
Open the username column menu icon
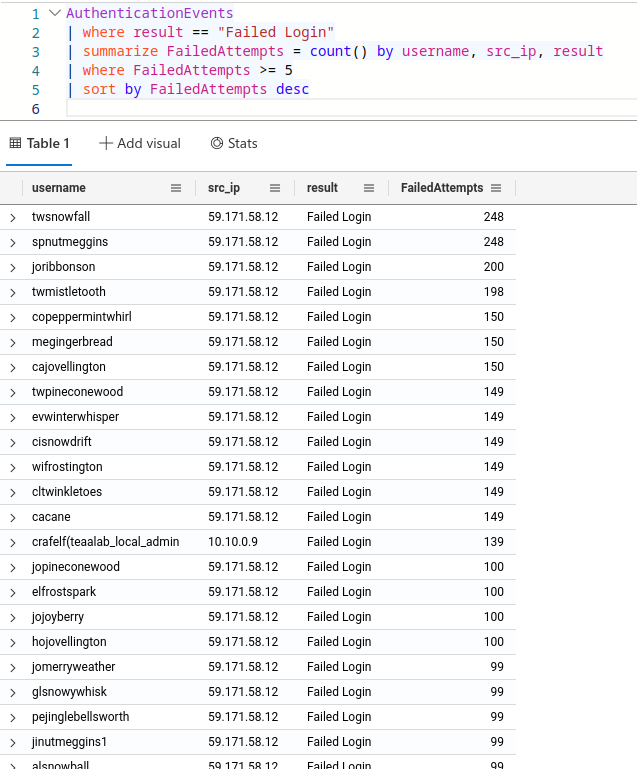pyautogui.click(x=176, y=188)
